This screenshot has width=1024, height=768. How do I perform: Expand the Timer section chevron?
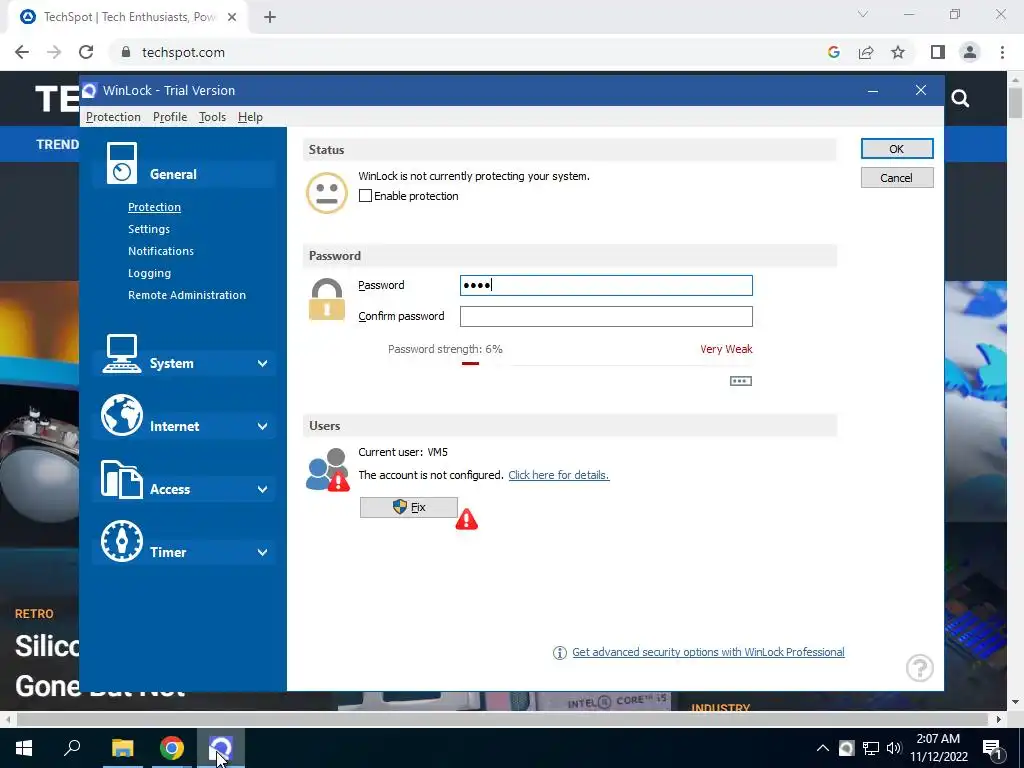click(x=263, y=552)
